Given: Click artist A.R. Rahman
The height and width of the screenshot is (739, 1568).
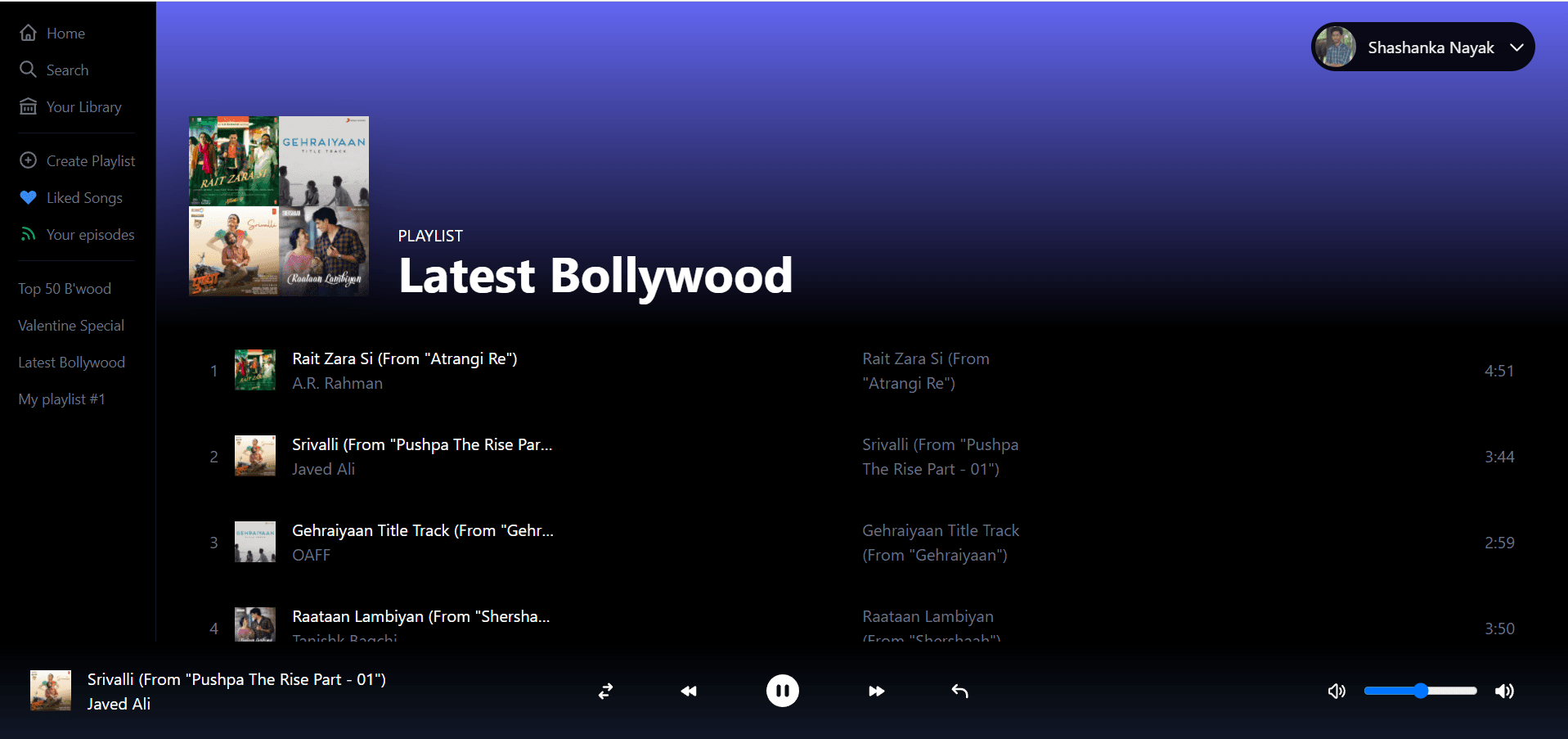Looking at the screenshot, I should 337,383.
